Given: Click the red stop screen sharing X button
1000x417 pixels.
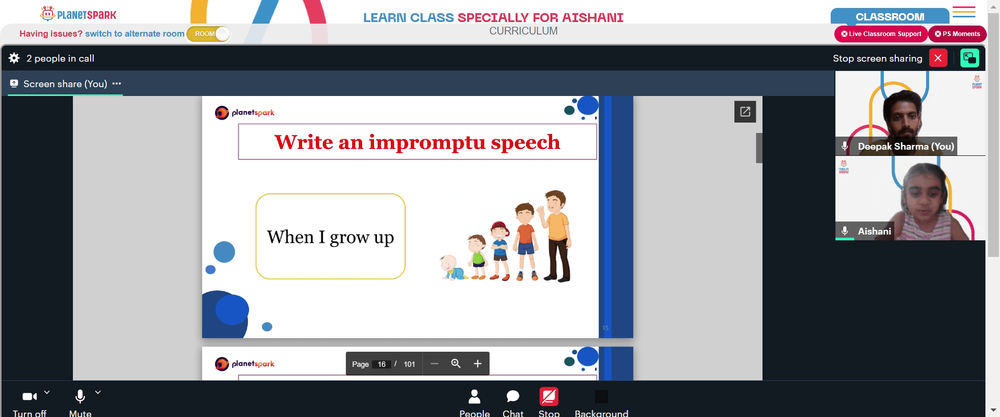Looking at the screenshot, I should (x=938, y=58).
